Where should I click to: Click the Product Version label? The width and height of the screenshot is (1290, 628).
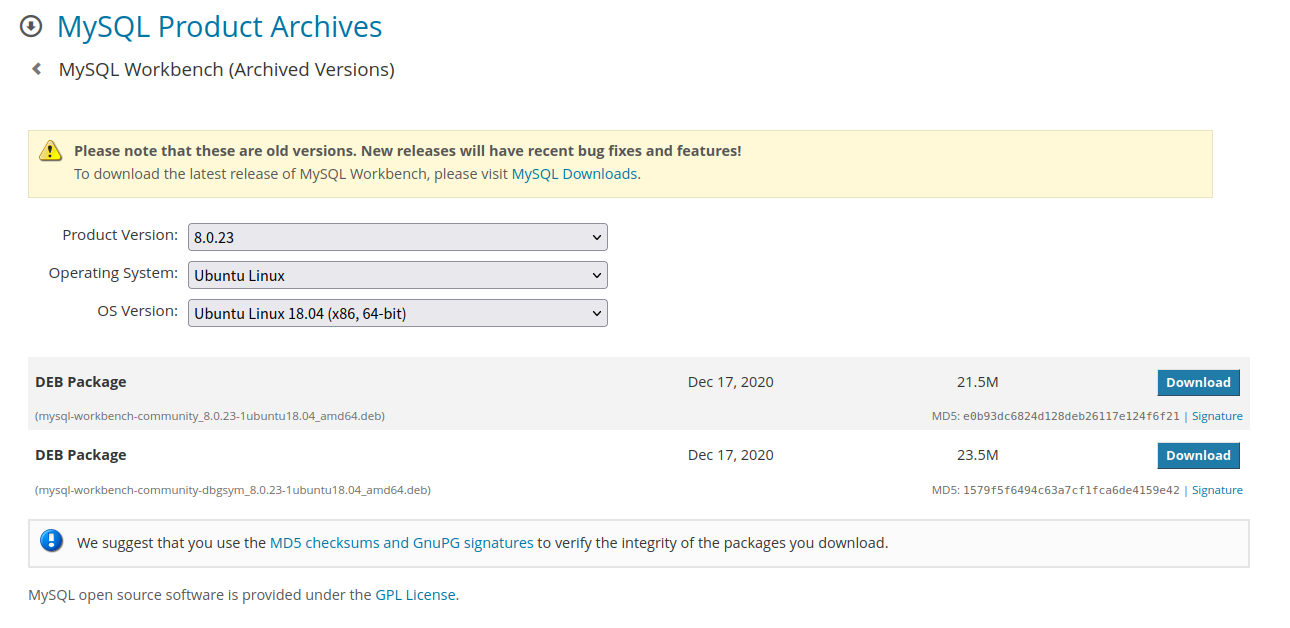coord(120,235)
